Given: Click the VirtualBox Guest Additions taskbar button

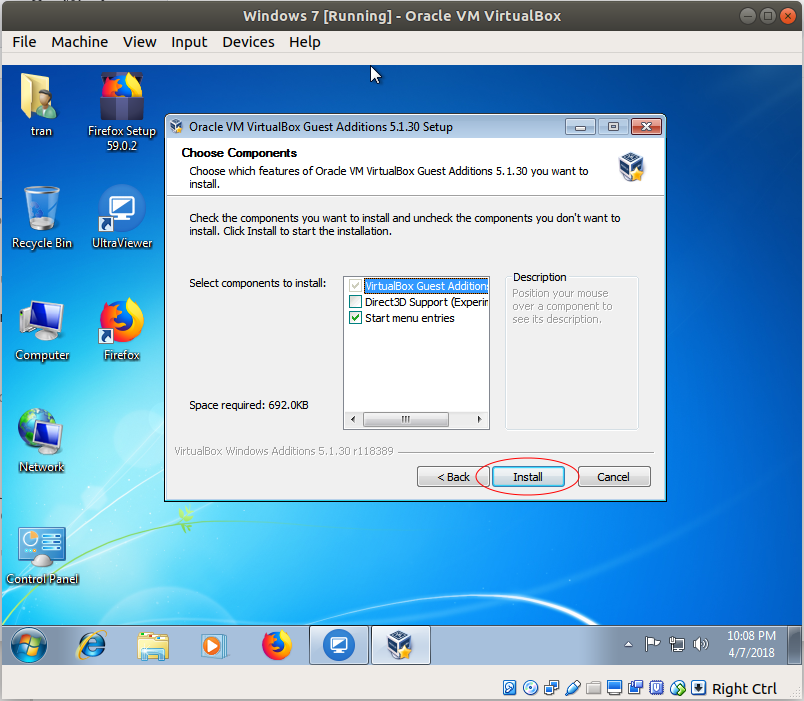Looking at the screenshot, I should click(x=400, y=645).
